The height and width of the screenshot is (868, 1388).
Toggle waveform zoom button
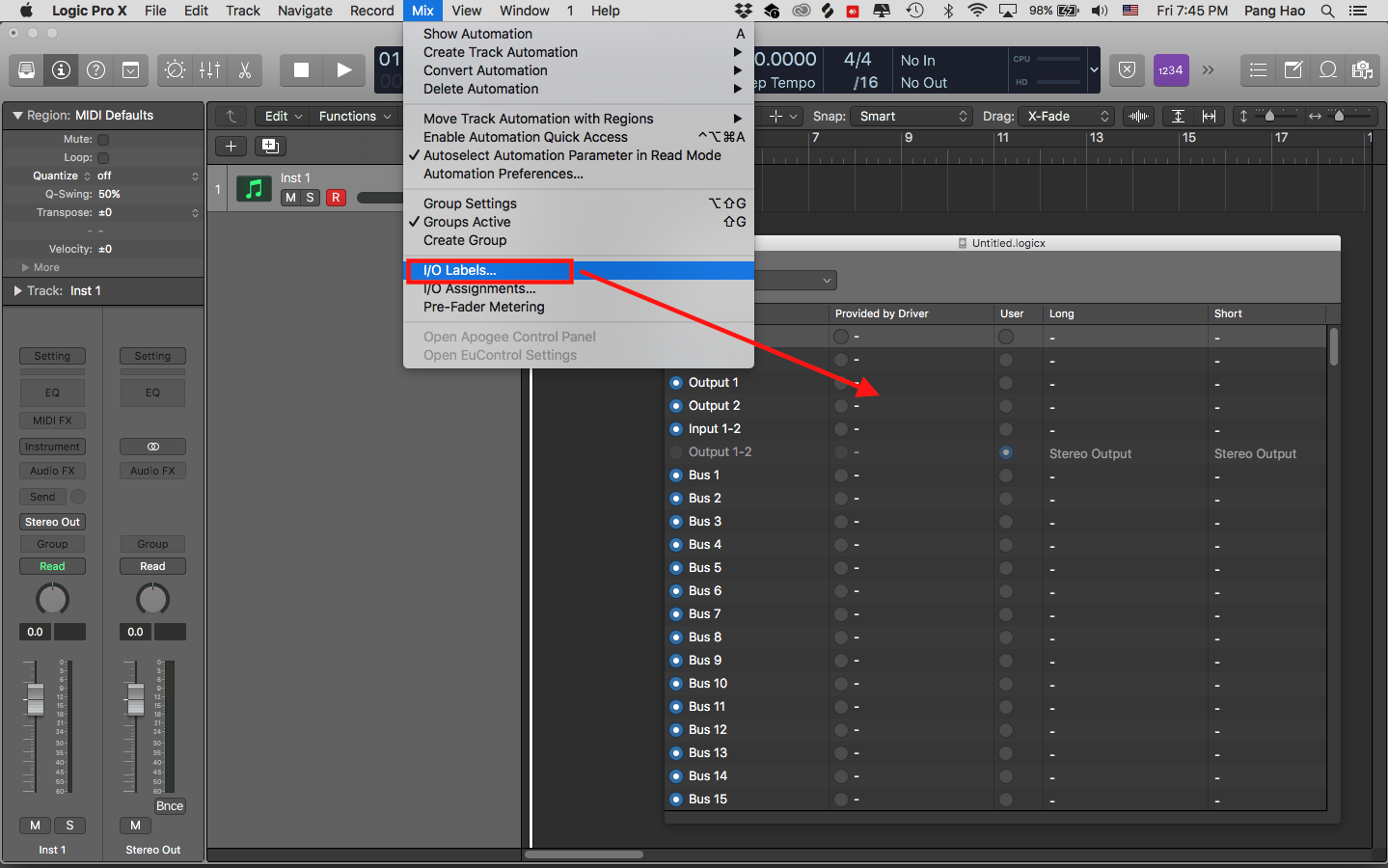pos(1139,116)
